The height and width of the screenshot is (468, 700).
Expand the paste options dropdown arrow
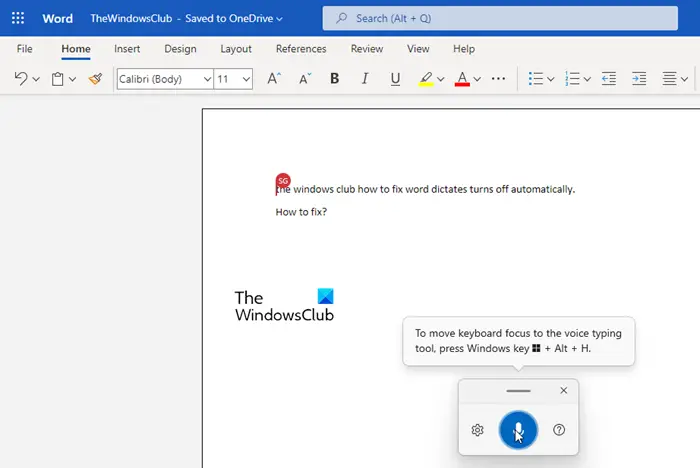tap(72, 79)
